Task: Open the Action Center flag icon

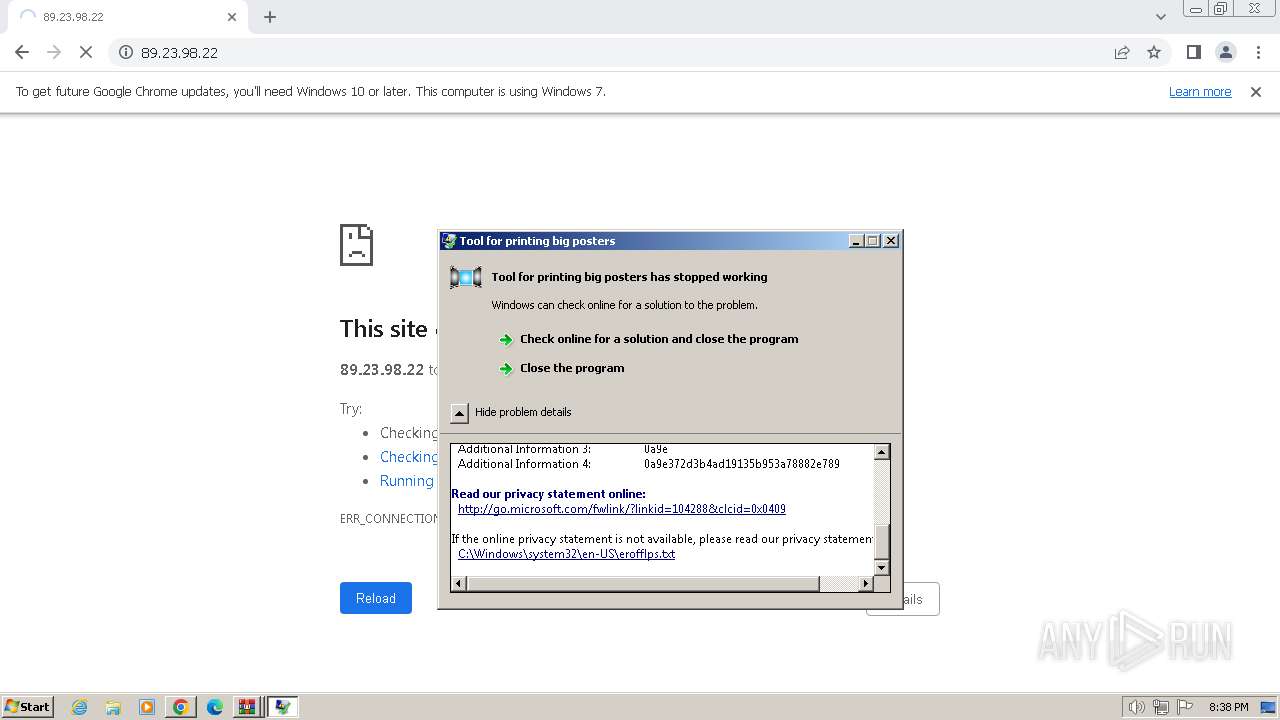Action: click(1185, 707)
